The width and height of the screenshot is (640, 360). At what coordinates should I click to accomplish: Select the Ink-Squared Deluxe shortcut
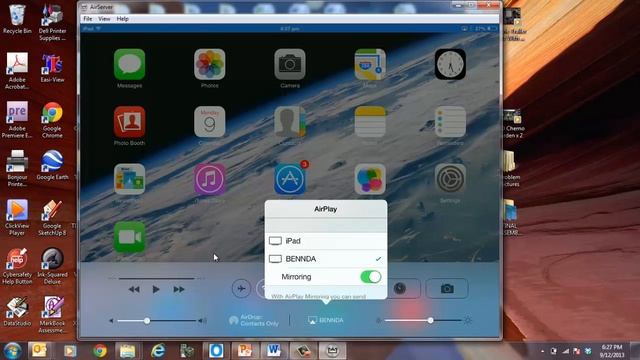[x=52, y=266]
